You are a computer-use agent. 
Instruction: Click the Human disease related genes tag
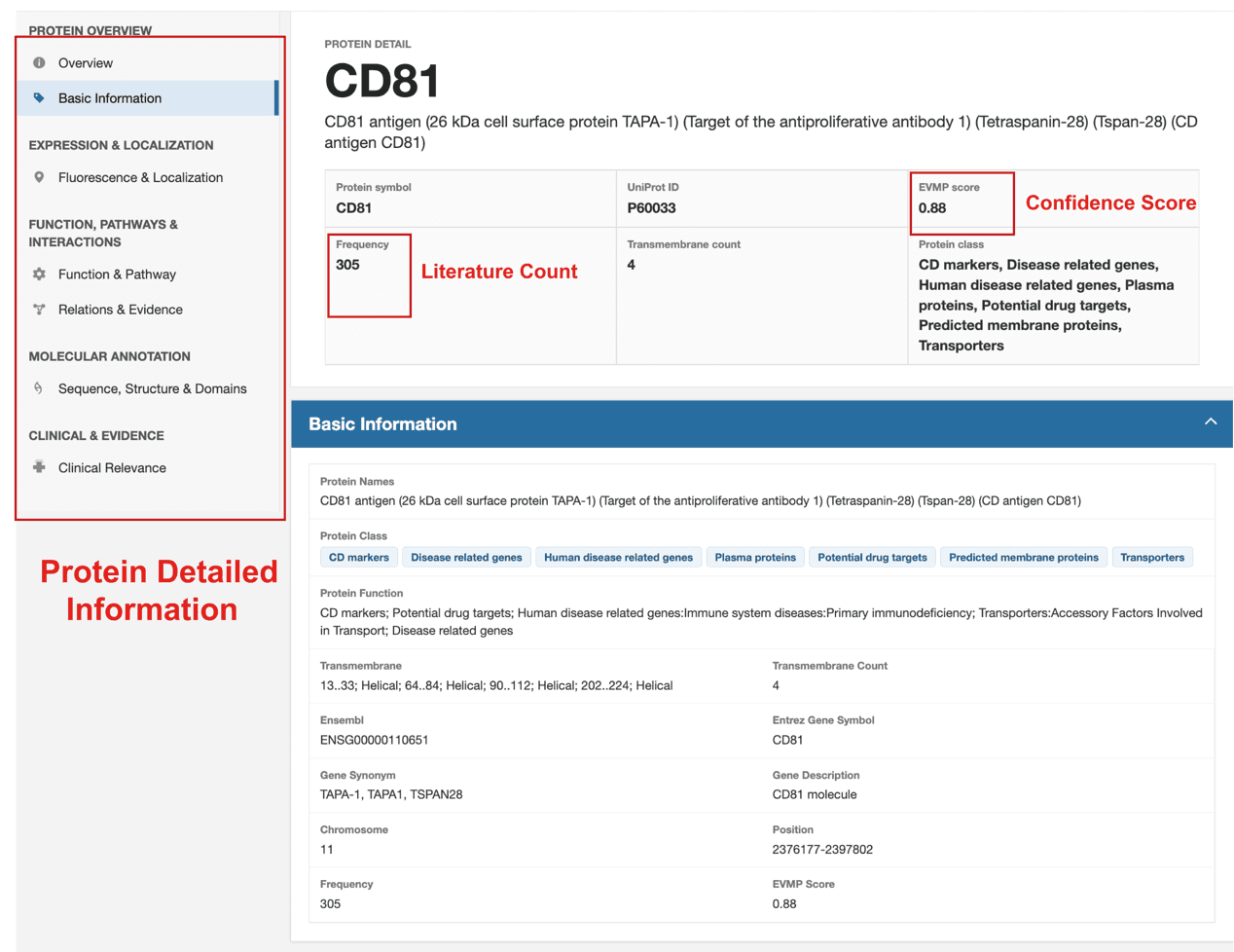point(618,558)
